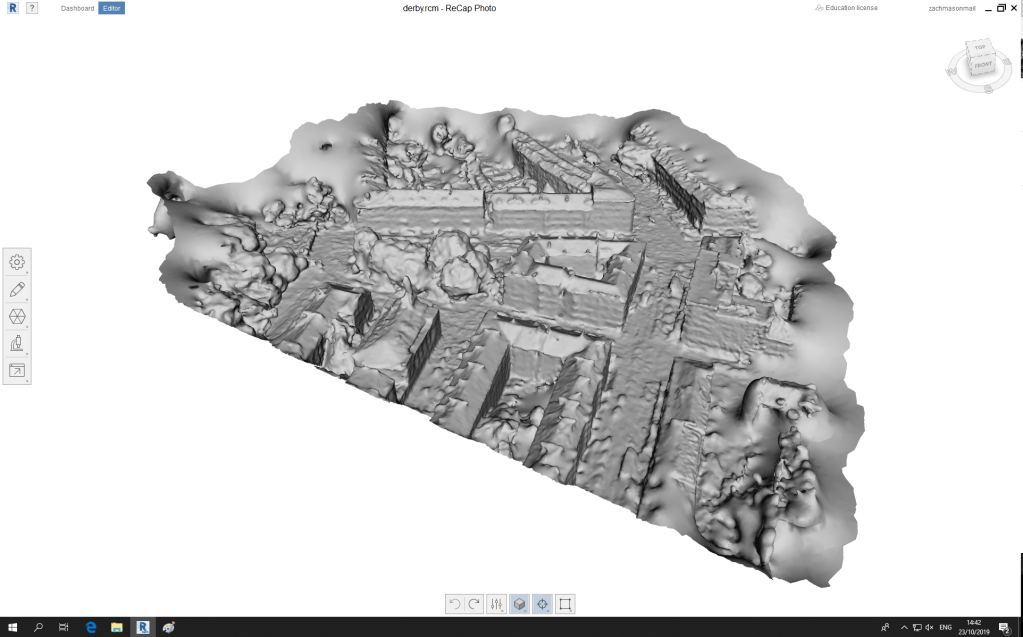The height and width of the screenshot is (637, 1023).
Task: Select the Edit pencil tool
Action: click(x=17, y=290)
